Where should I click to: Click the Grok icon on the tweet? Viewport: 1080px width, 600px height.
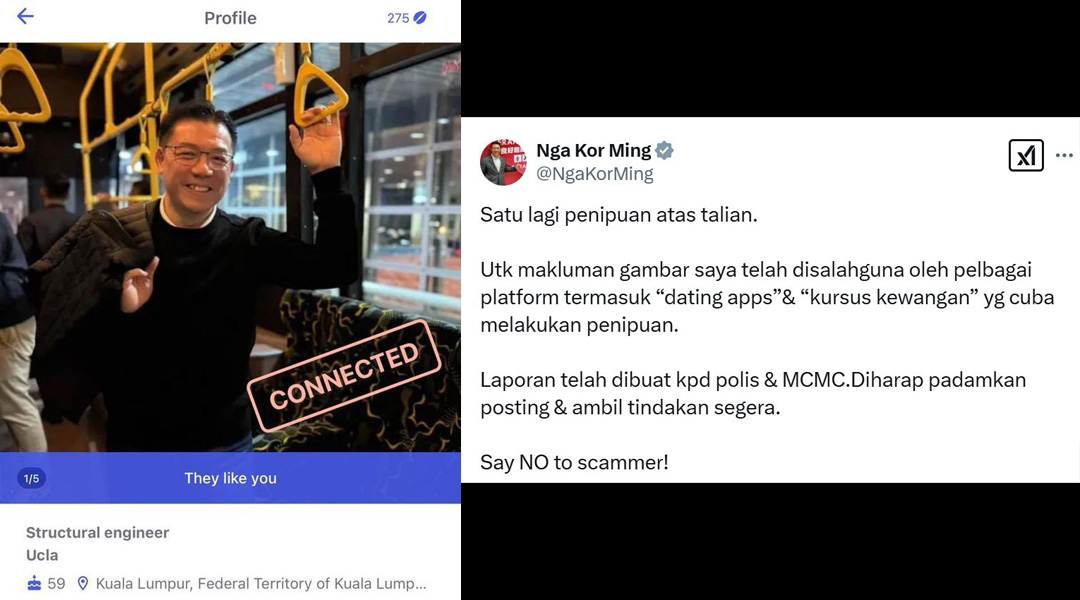(x=1026, y=155)
